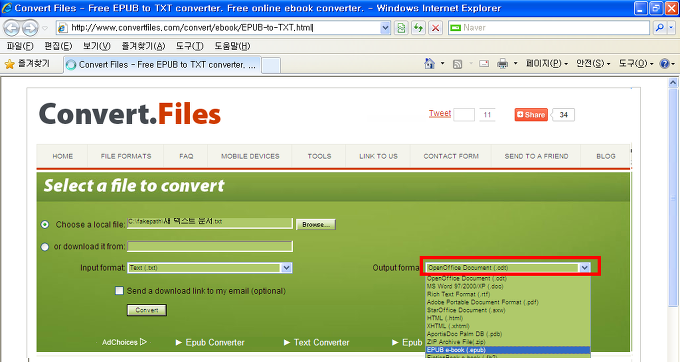
Task: Go back with the browser Back arrow
Action: [11, 28]
